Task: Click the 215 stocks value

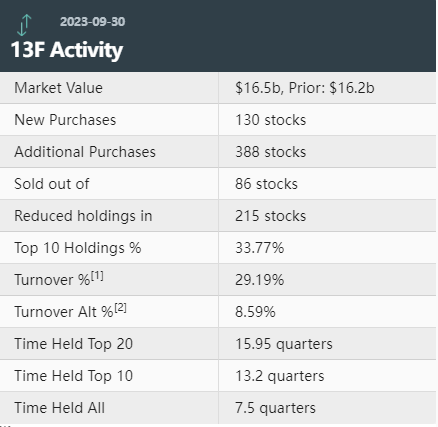Action: tap(270, 216)
